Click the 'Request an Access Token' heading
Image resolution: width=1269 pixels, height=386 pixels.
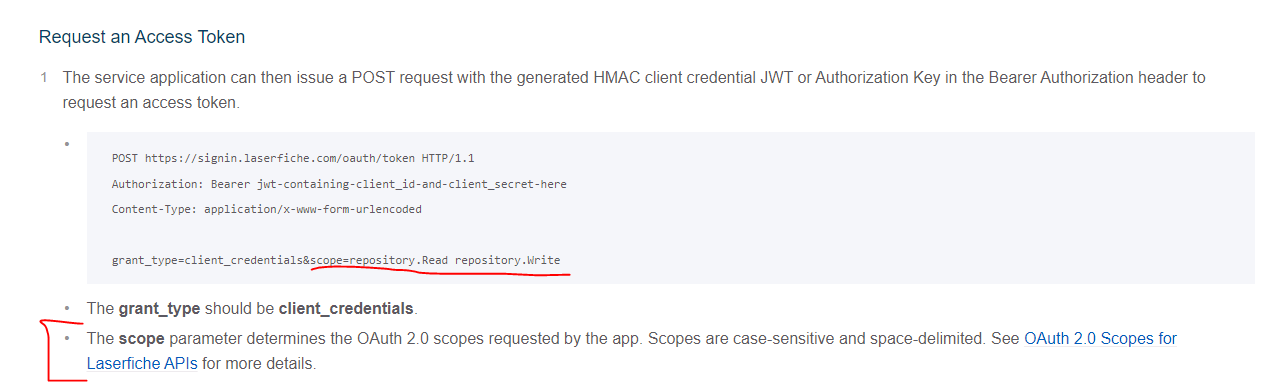[x=142, y=37]
